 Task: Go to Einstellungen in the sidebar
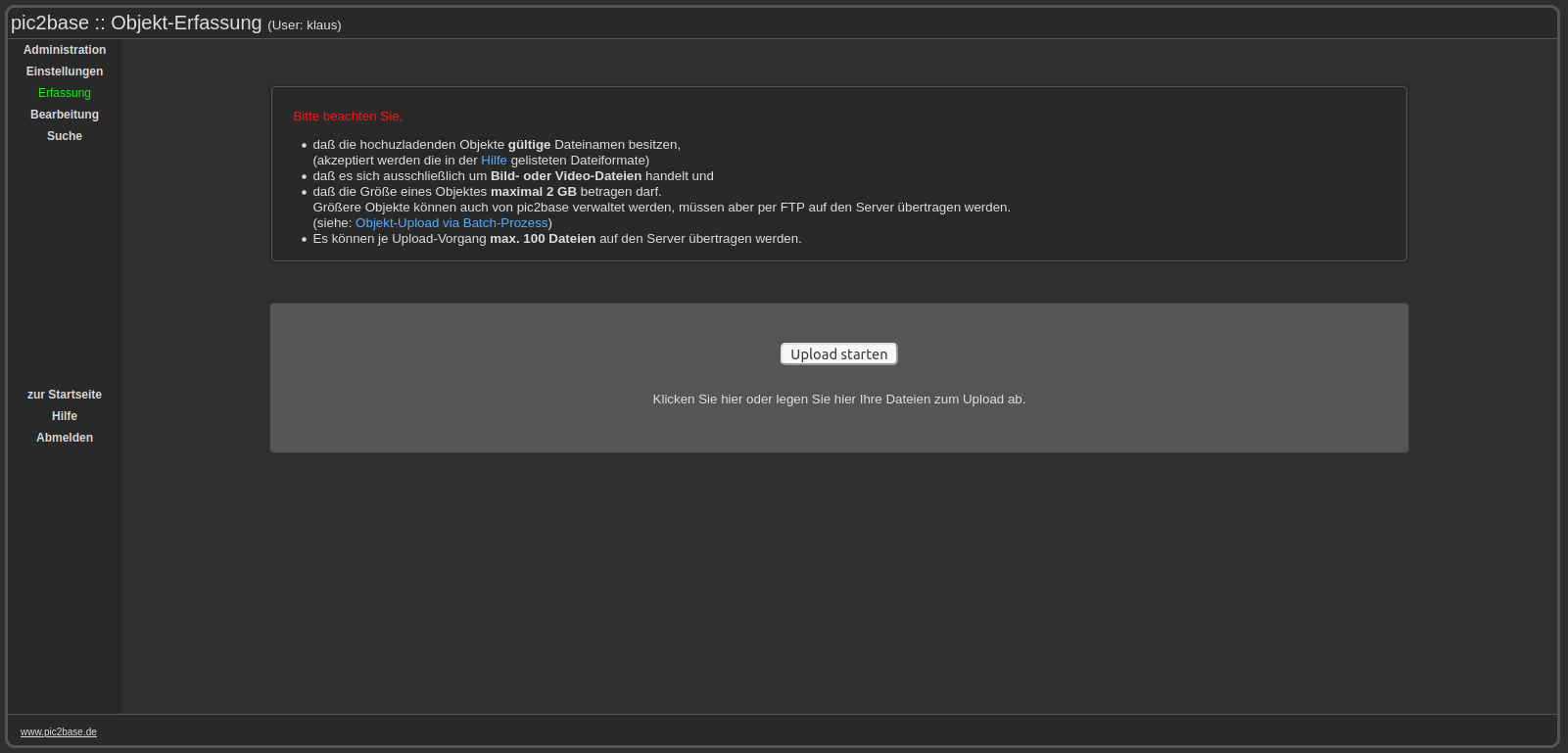[x=65, y=71]
